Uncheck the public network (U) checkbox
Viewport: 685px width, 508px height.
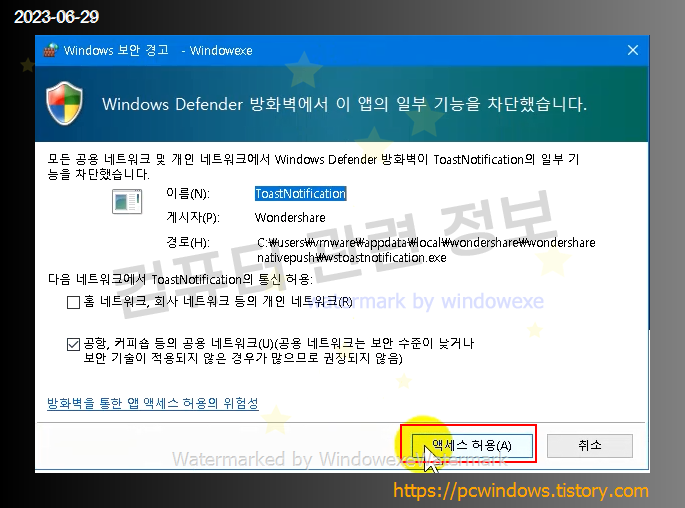73,344
